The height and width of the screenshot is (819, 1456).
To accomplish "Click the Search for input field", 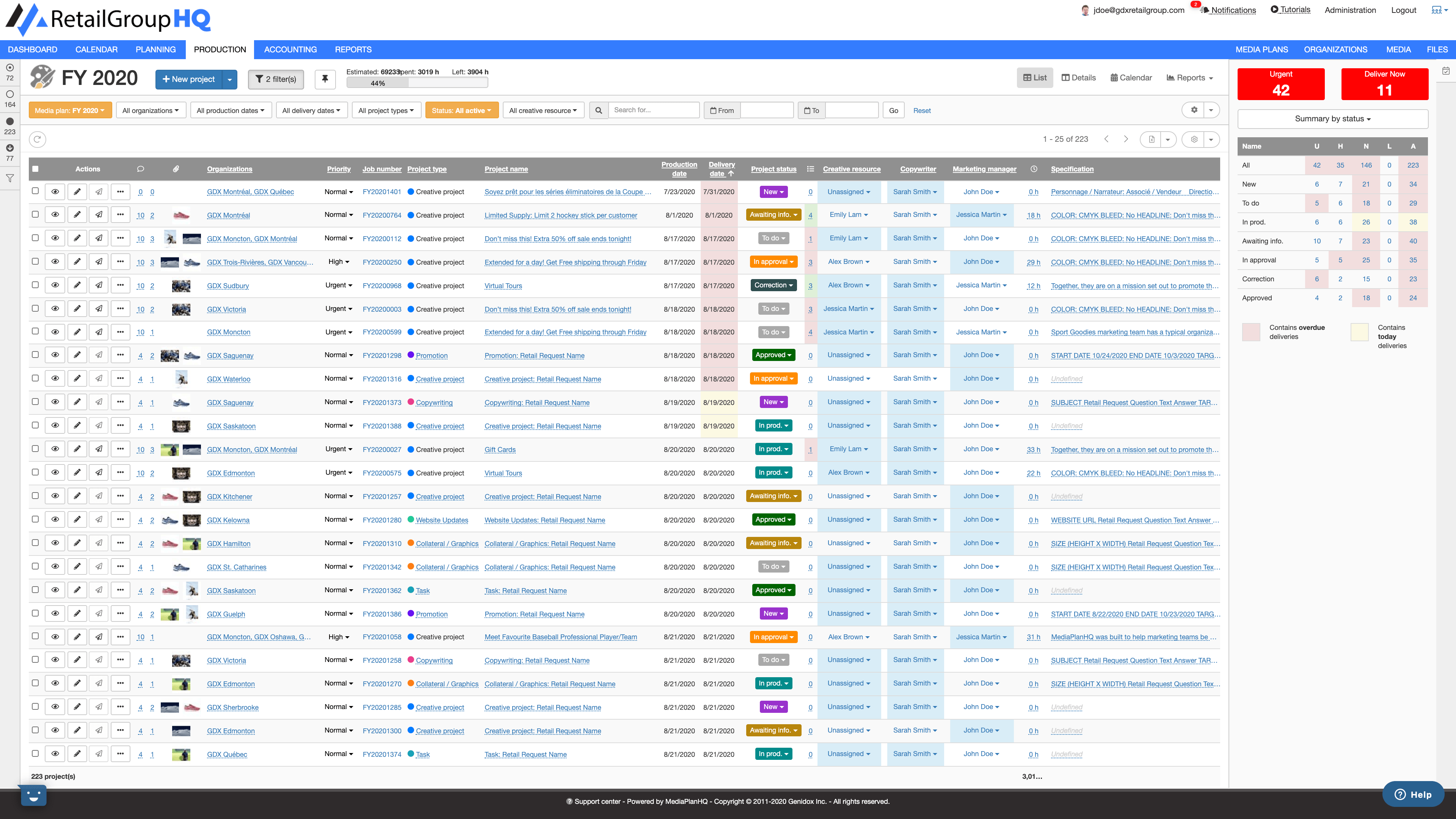I will [x=654, y=110].
